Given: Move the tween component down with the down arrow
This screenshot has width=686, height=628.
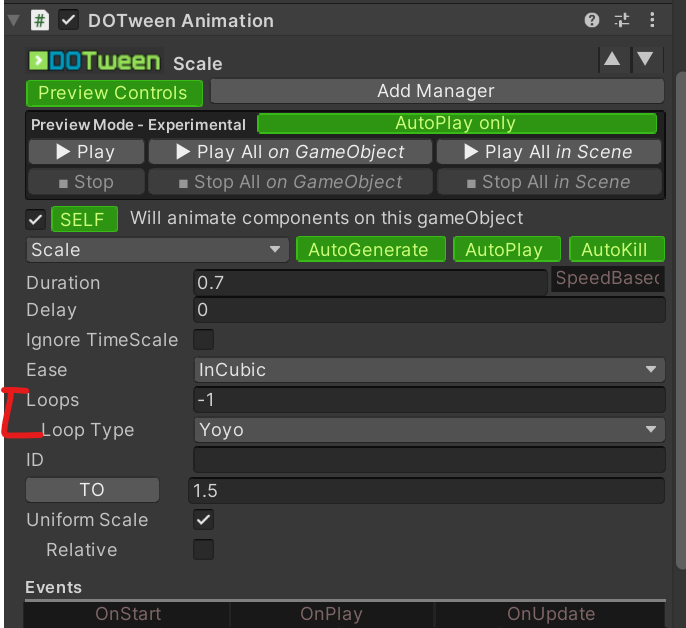Looking at the screenshot, I should point(645,59).
